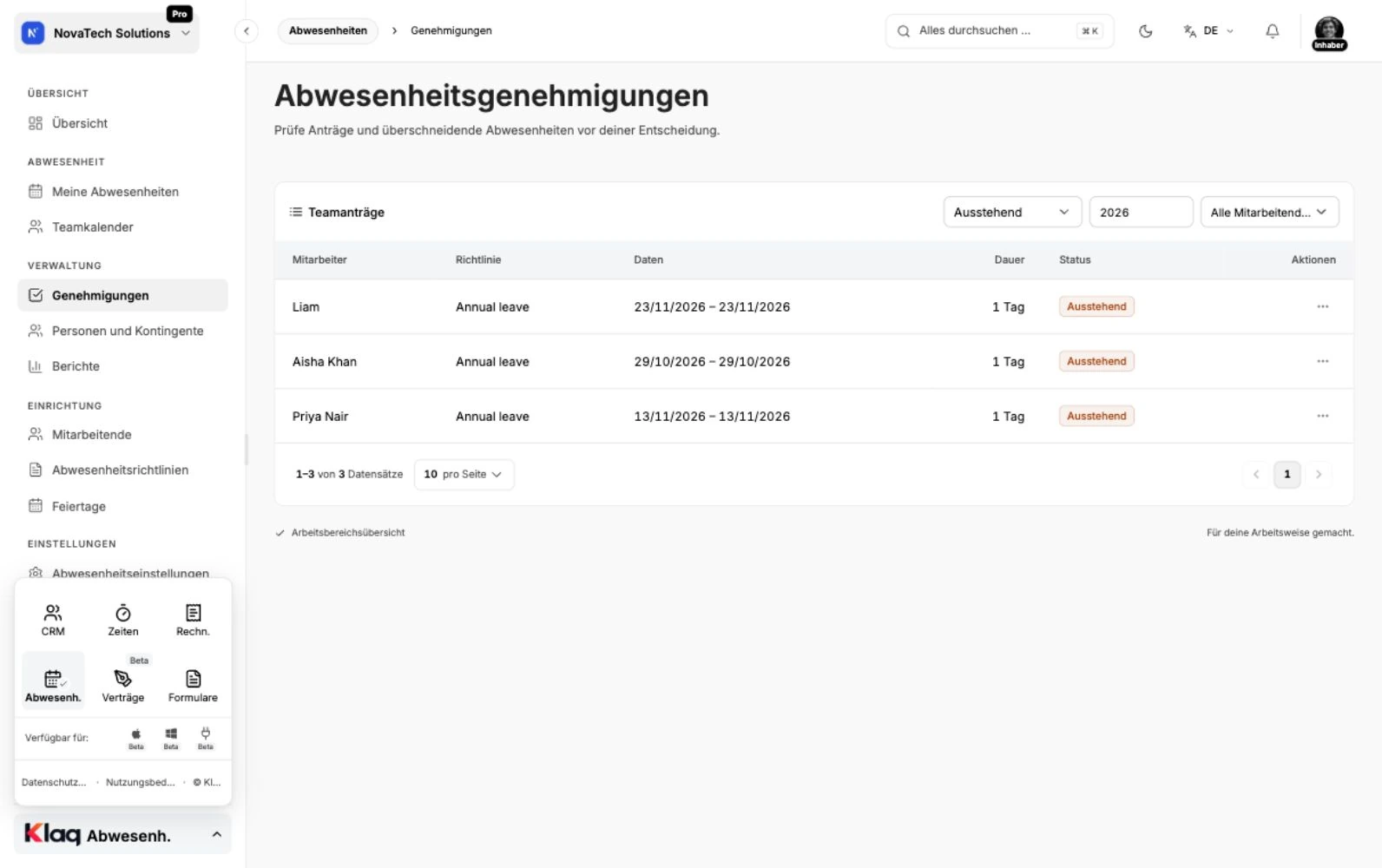The width and height of the screenshot is (1382, 868).
Task: Open actions menu for Aisha Khan's request
Action: point(1322,361)
